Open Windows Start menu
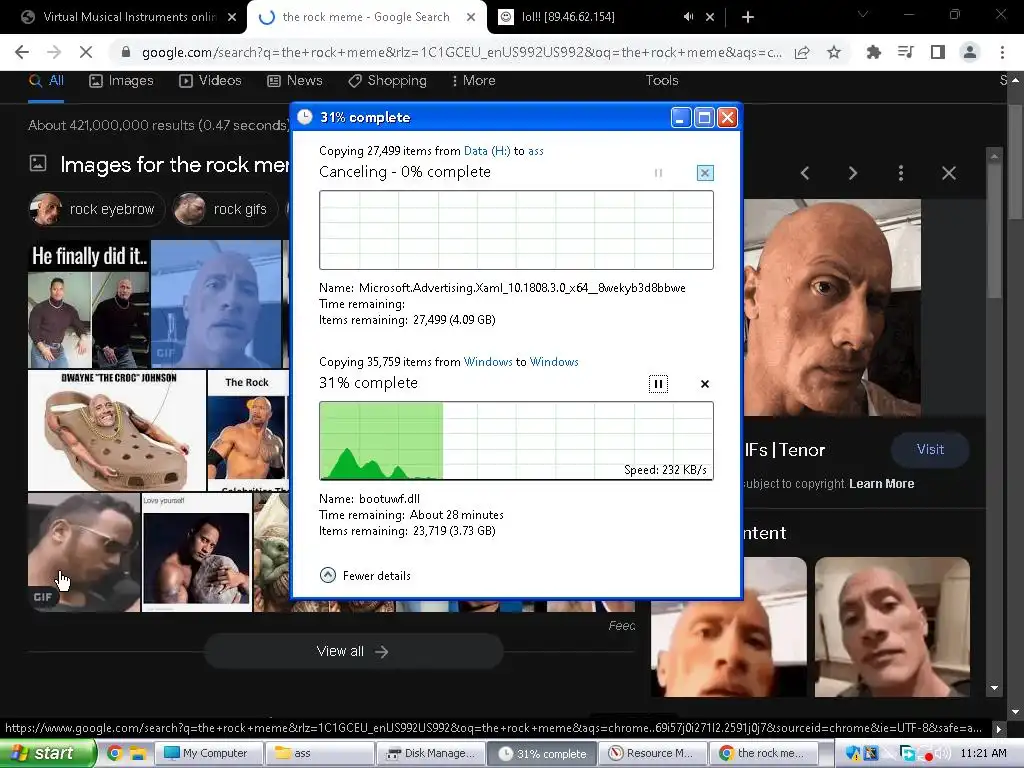Screen dimensions: 1024x768 click(47, 754)
